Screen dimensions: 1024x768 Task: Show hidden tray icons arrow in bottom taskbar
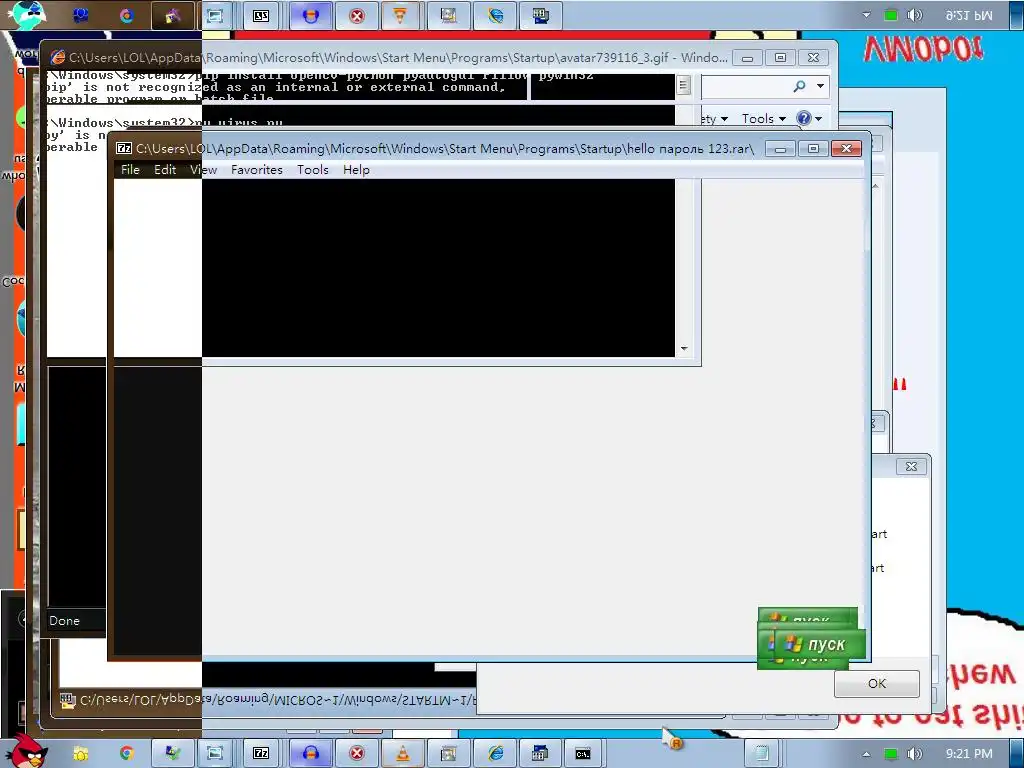[866, 754]
